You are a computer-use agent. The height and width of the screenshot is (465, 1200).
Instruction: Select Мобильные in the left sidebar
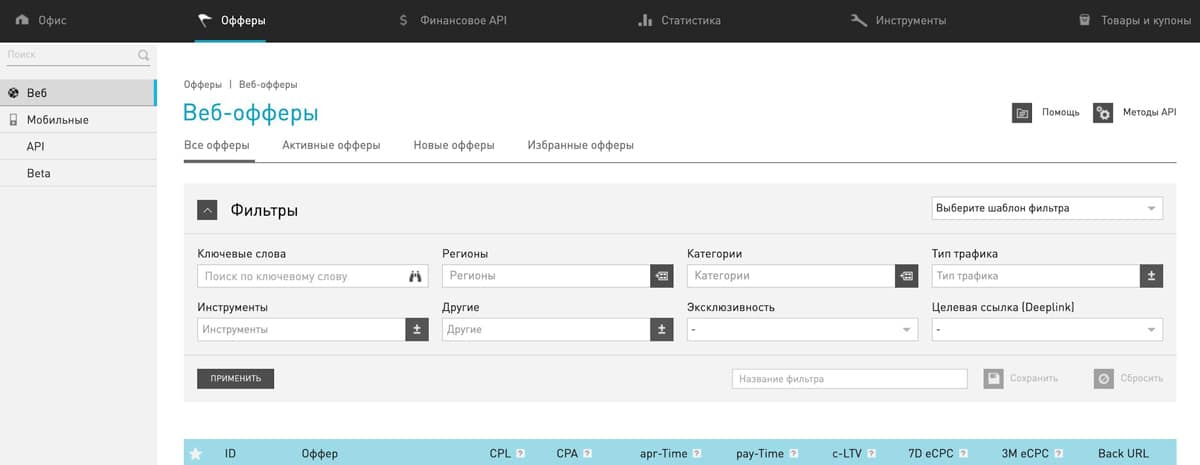click(78, 120)
